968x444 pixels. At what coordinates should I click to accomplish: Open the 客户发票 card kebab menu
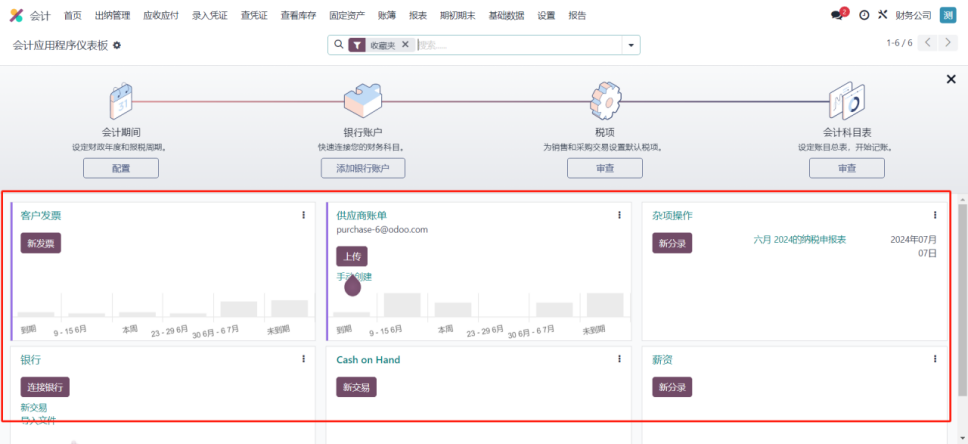[x=303, y=215]
